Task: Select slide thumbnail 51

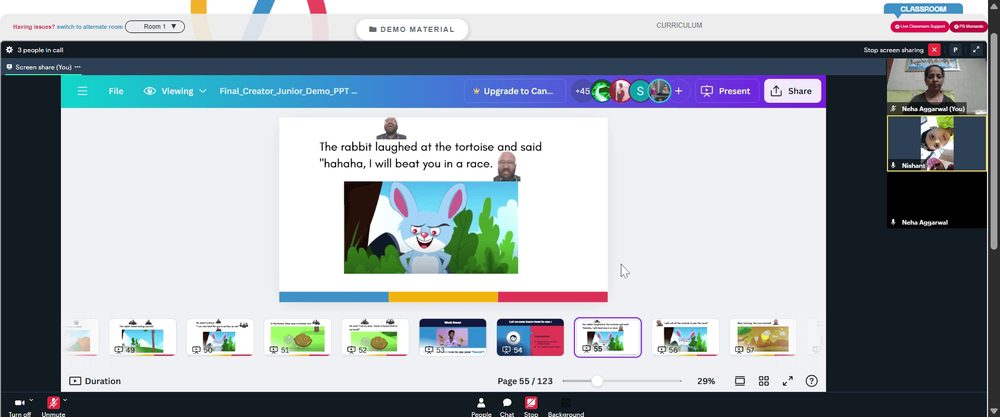Action: coord(297,337)
